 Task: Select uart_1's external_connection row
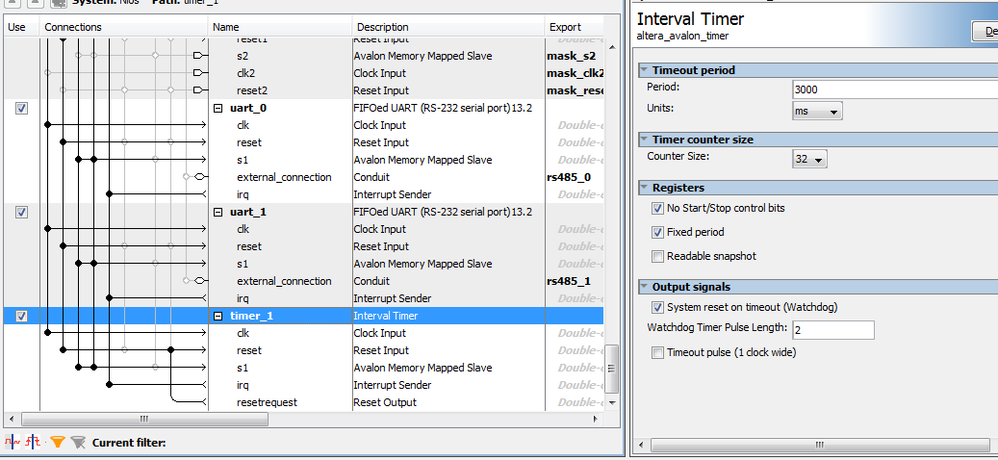click(304, 281)
